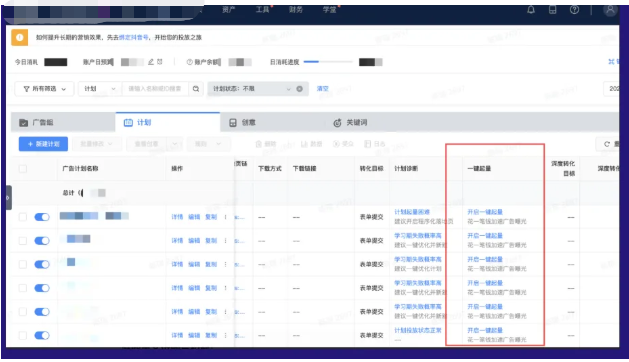Click 复制 in the 计划投放状态正常 row
The height and width of the screenshot is (362, 629).
tap(211, 335)
